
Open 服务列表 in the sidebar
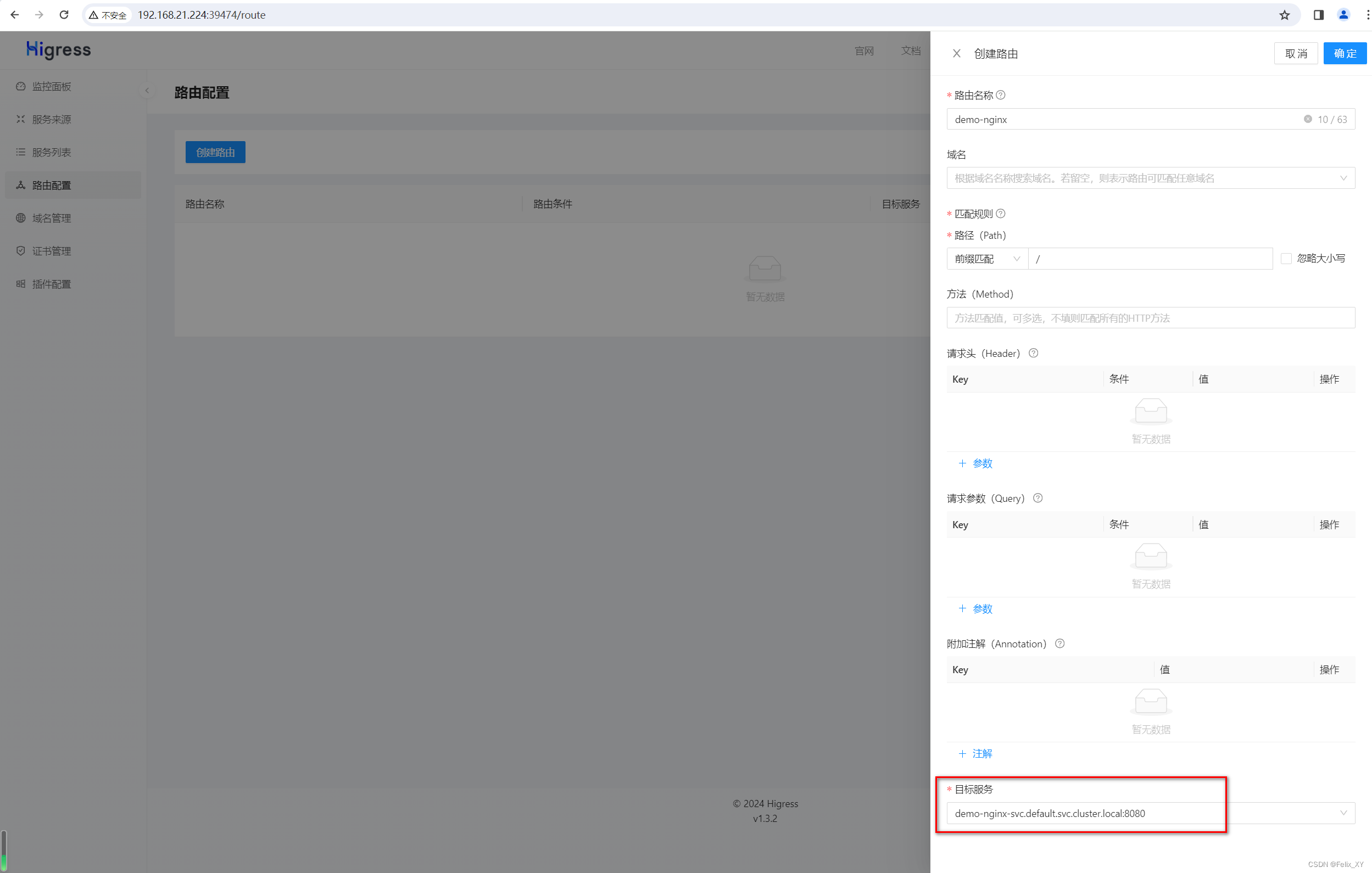pyautogui.click(x=74, y=152)
